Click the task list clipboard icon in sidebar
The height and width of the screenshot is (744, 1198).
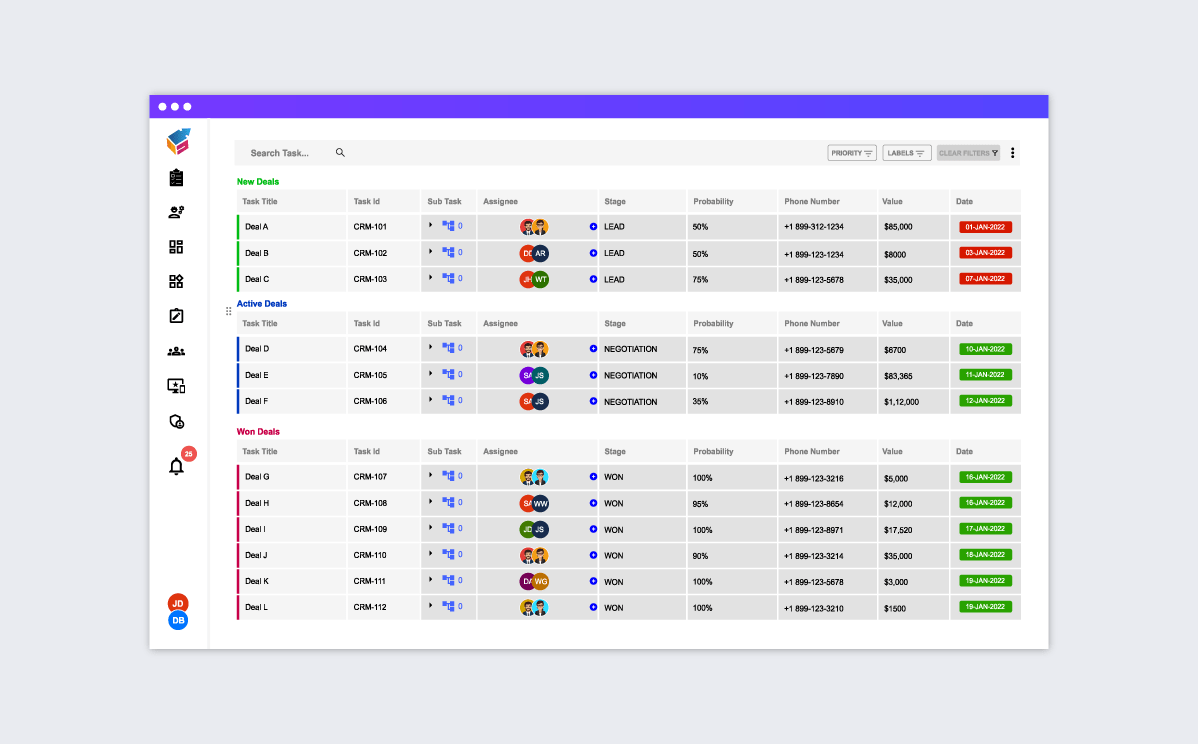click(x=176, y=178)
